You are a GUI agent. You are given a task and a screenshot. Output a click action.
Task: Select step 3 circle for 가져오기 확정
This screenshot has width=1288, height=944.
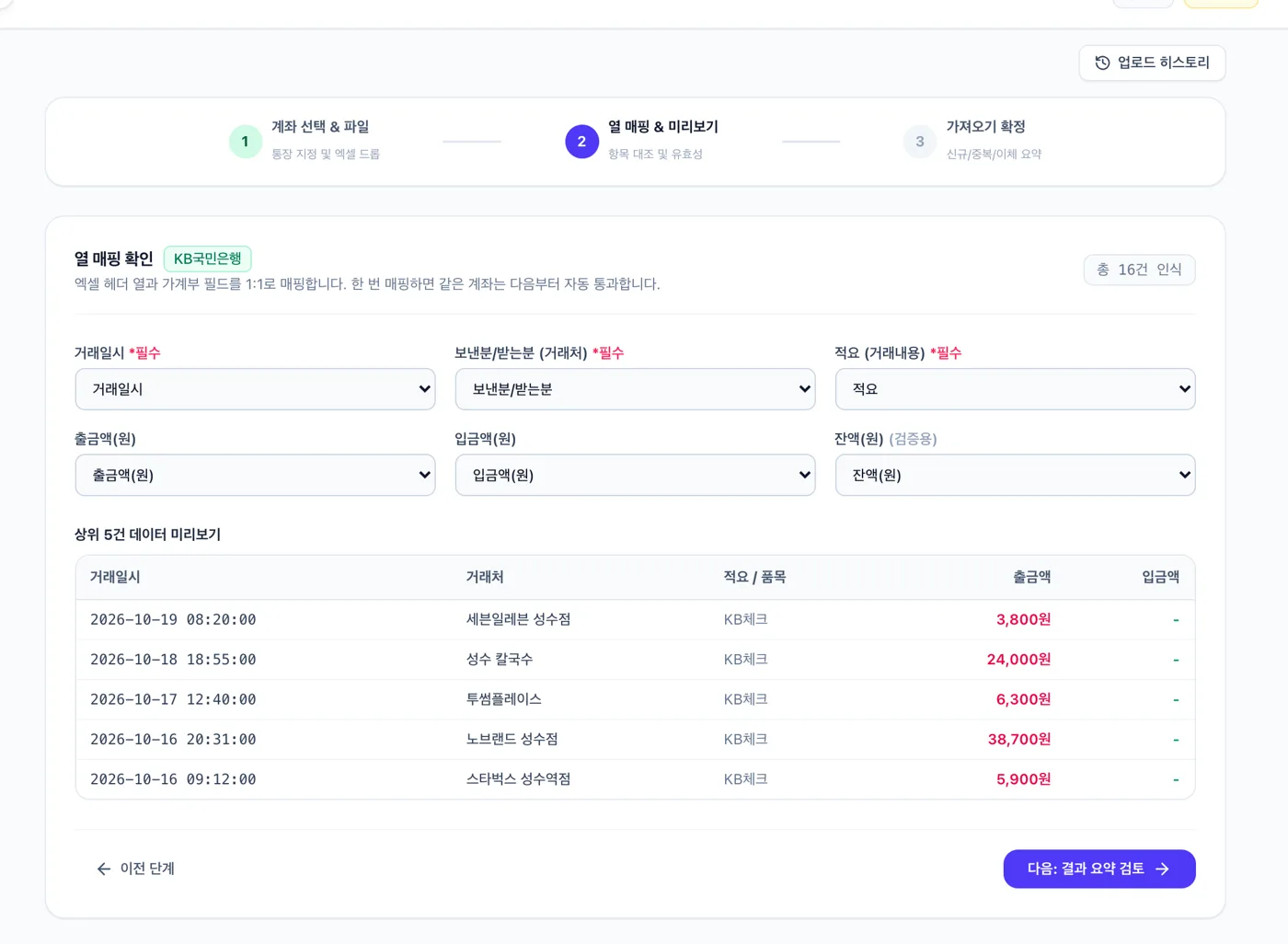point(920,142)
